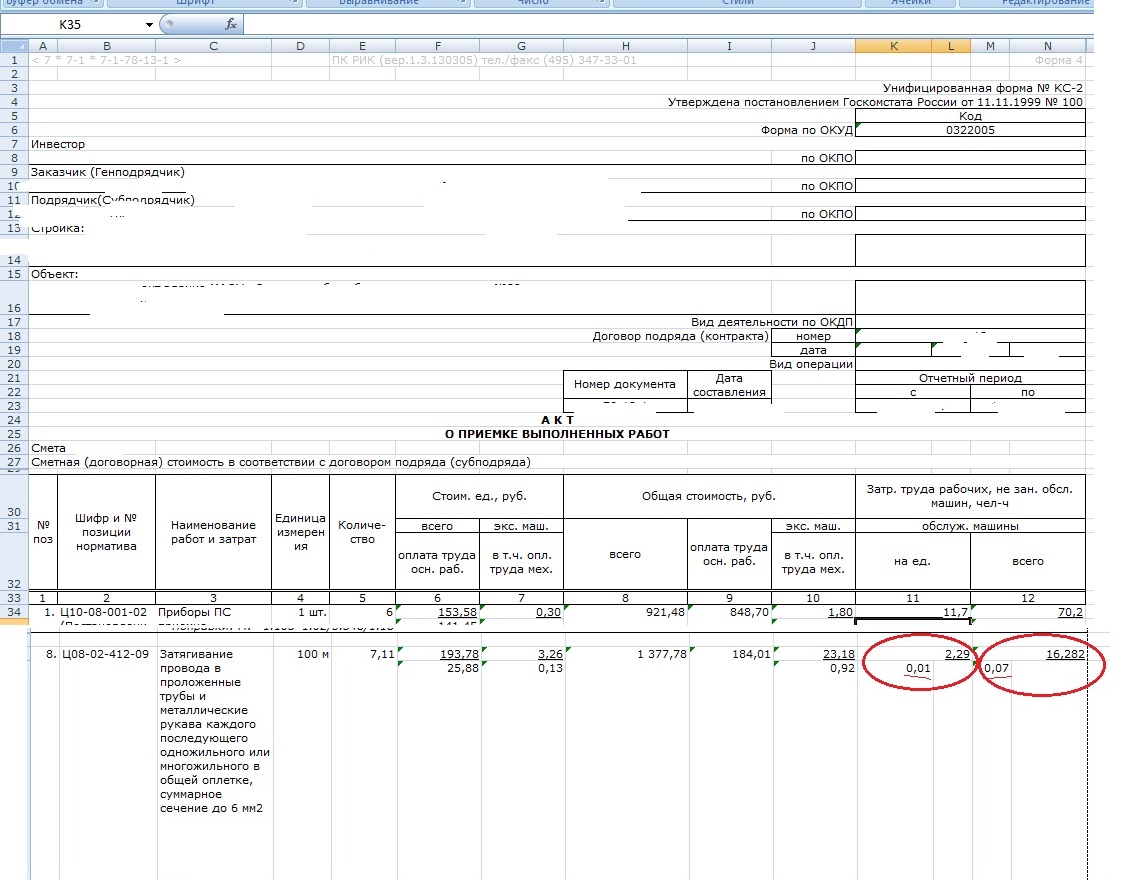The image size is (1145, 880).
Task: Select the column K header
Action: (x=893, y=46)
